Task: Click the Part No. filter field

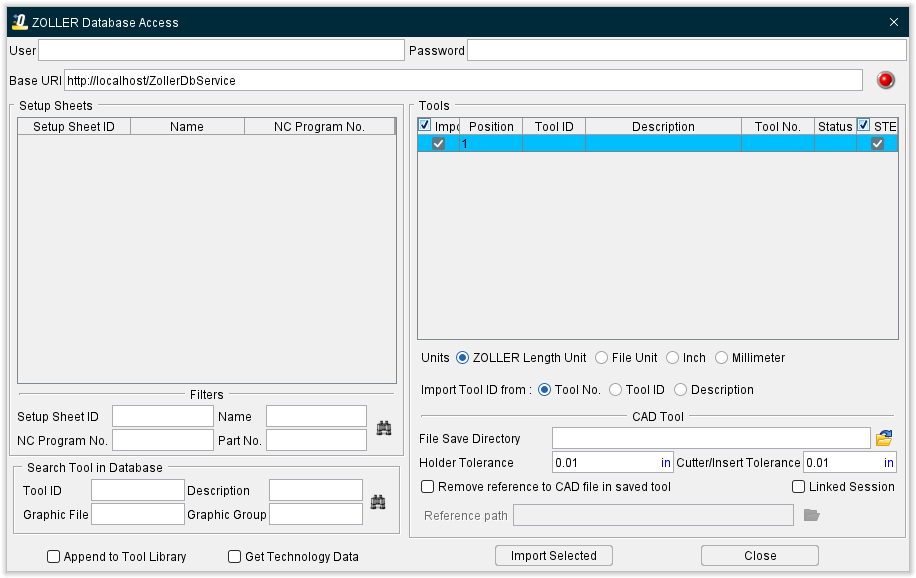Action: 317,440
